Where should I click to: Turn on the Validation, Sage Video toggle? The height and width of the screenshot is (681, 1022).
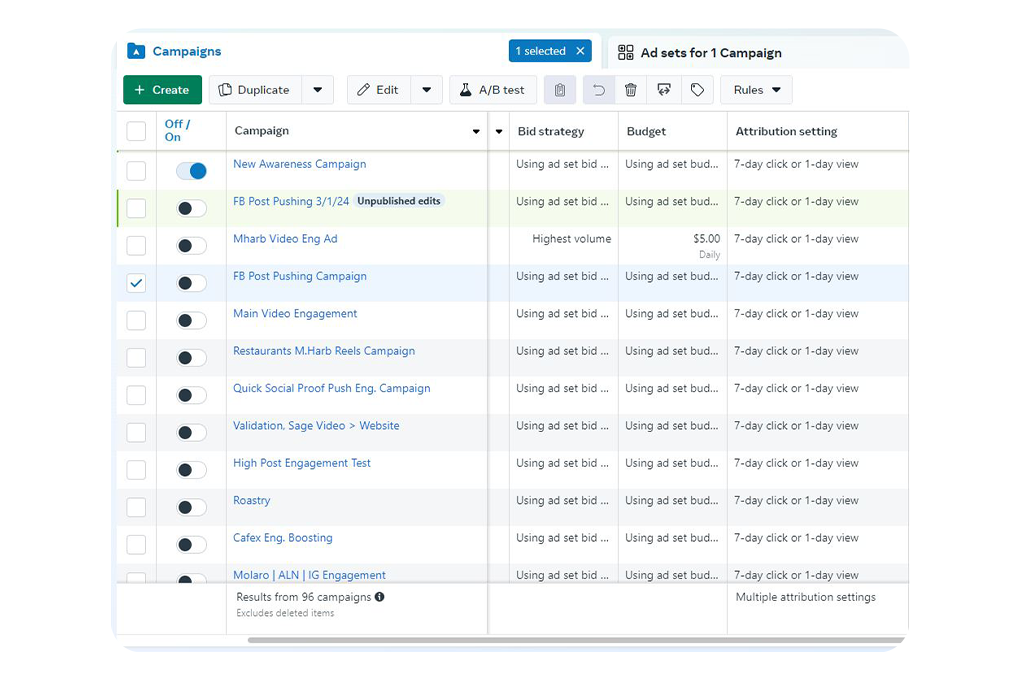click(x=192, y=433)
